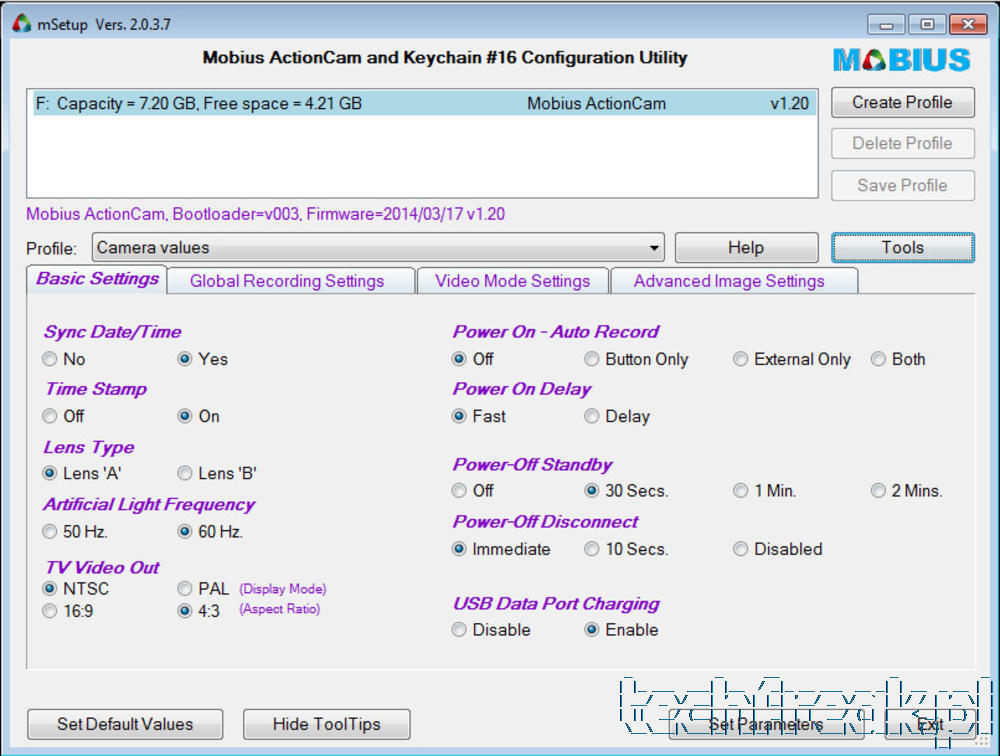Click the mSetup app icon in title bar
Image resolution: width=1000 pixels, height=756 pixels.
pyautogui.click(x=22, y=24)
